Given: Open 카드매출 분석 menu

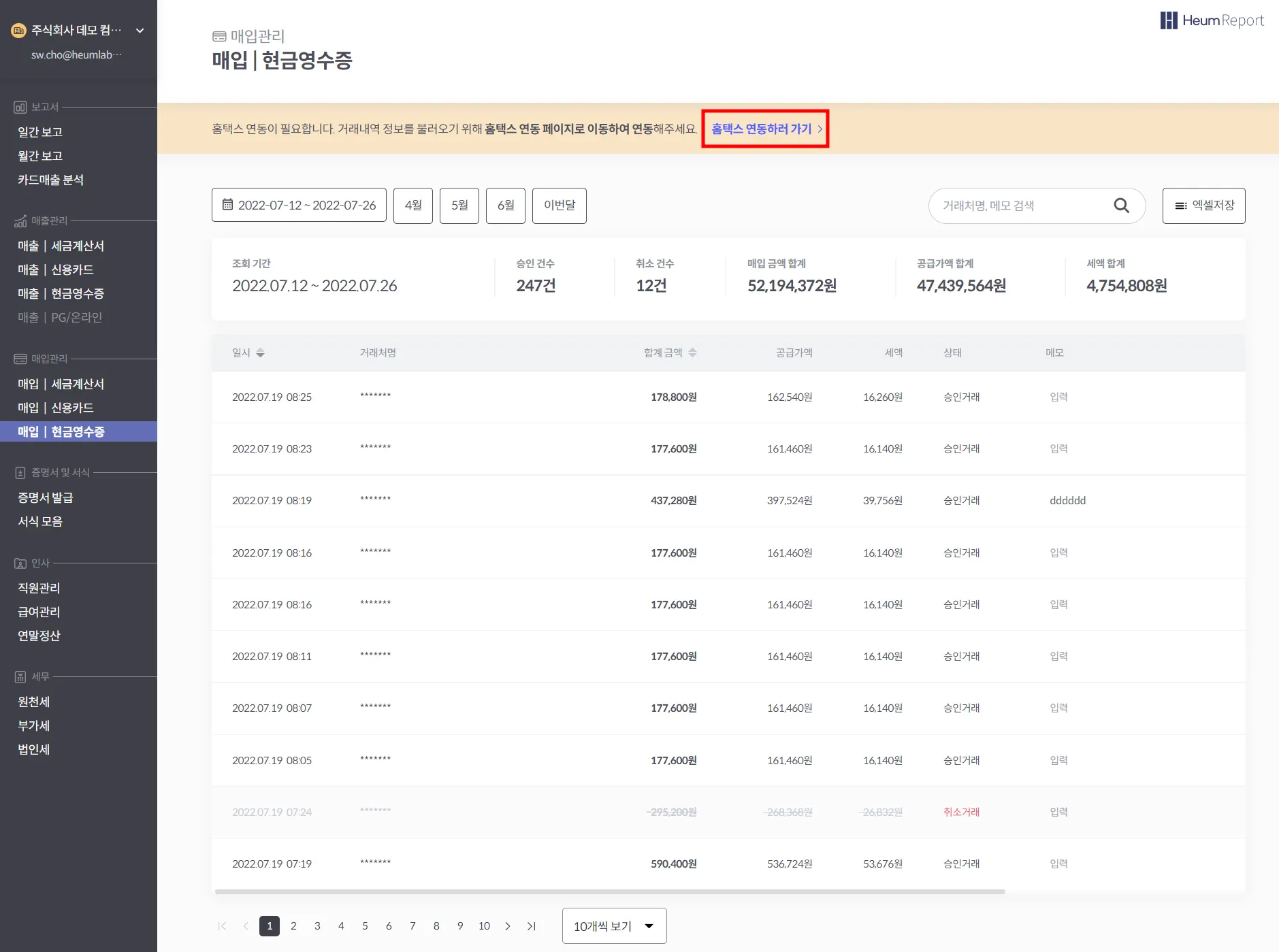Looking at the screenshot, I should coord(51,180).
